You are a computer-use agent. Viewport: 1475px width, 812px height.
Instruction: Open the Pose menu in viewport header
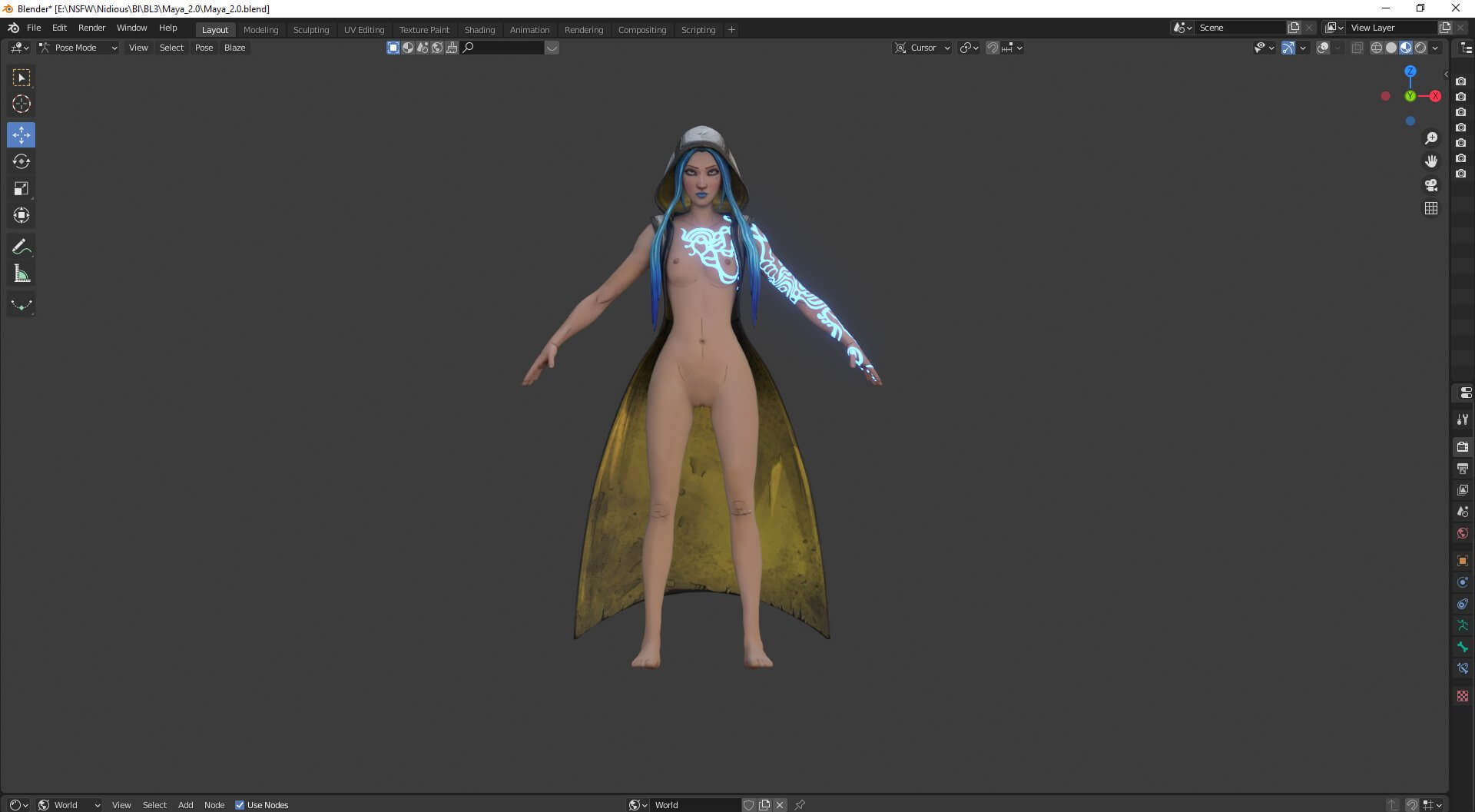[x=204, y=48]
